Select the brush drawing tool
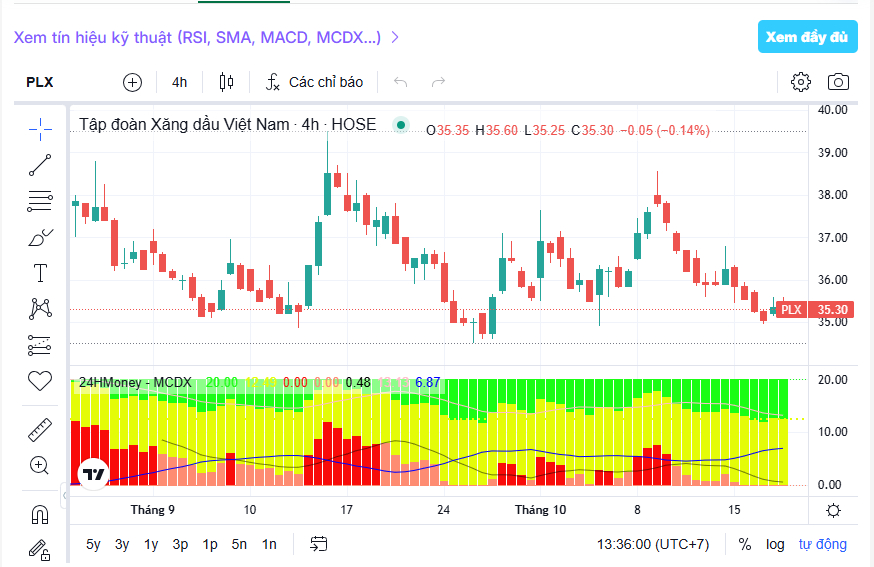Viewport: 874px width, 567px height. [x=40, y=238]
